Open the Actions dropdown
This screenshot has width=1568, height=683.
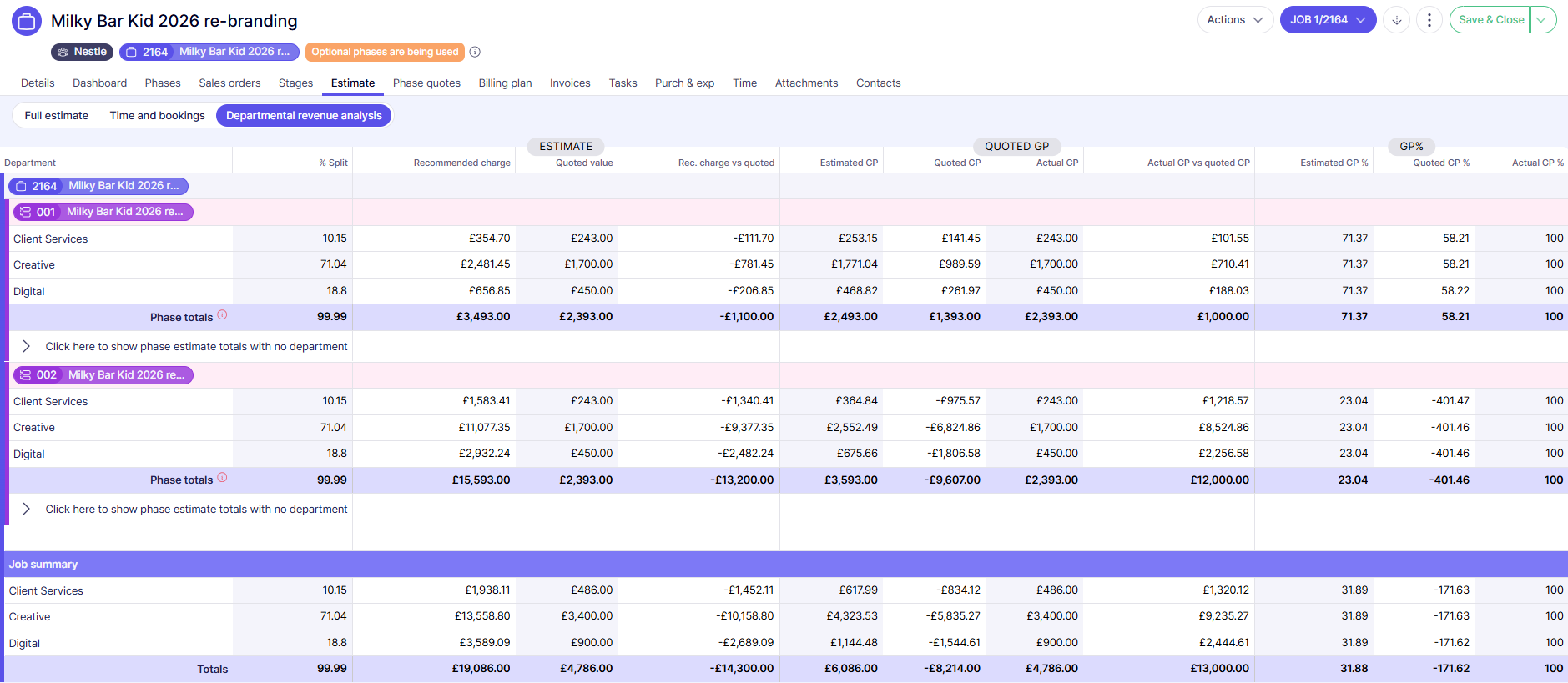pyautogui.click(x=1234, y=20)
